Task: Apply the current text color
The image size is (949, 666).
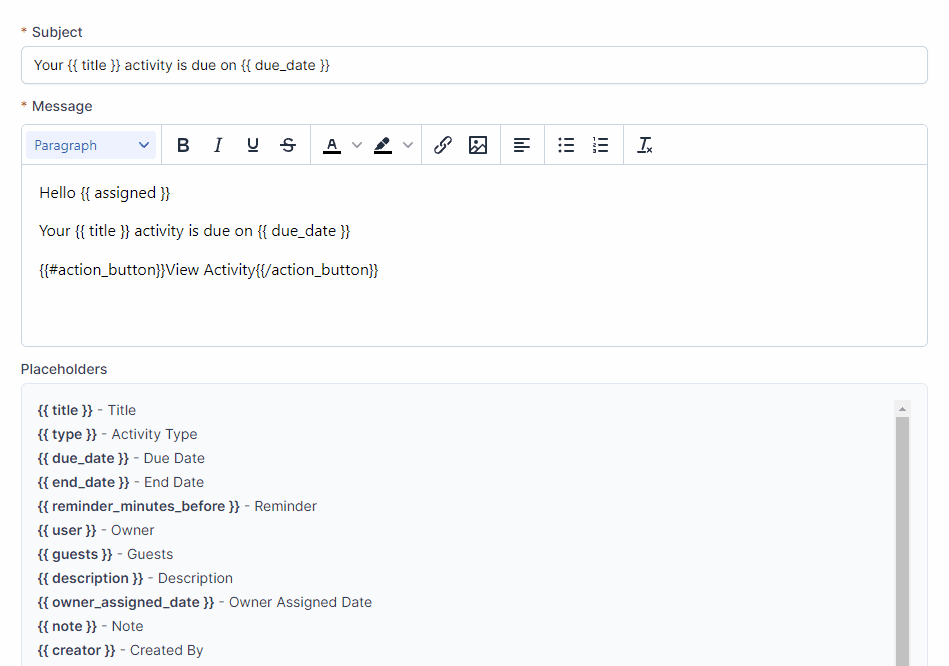Action: click(332, 145)
